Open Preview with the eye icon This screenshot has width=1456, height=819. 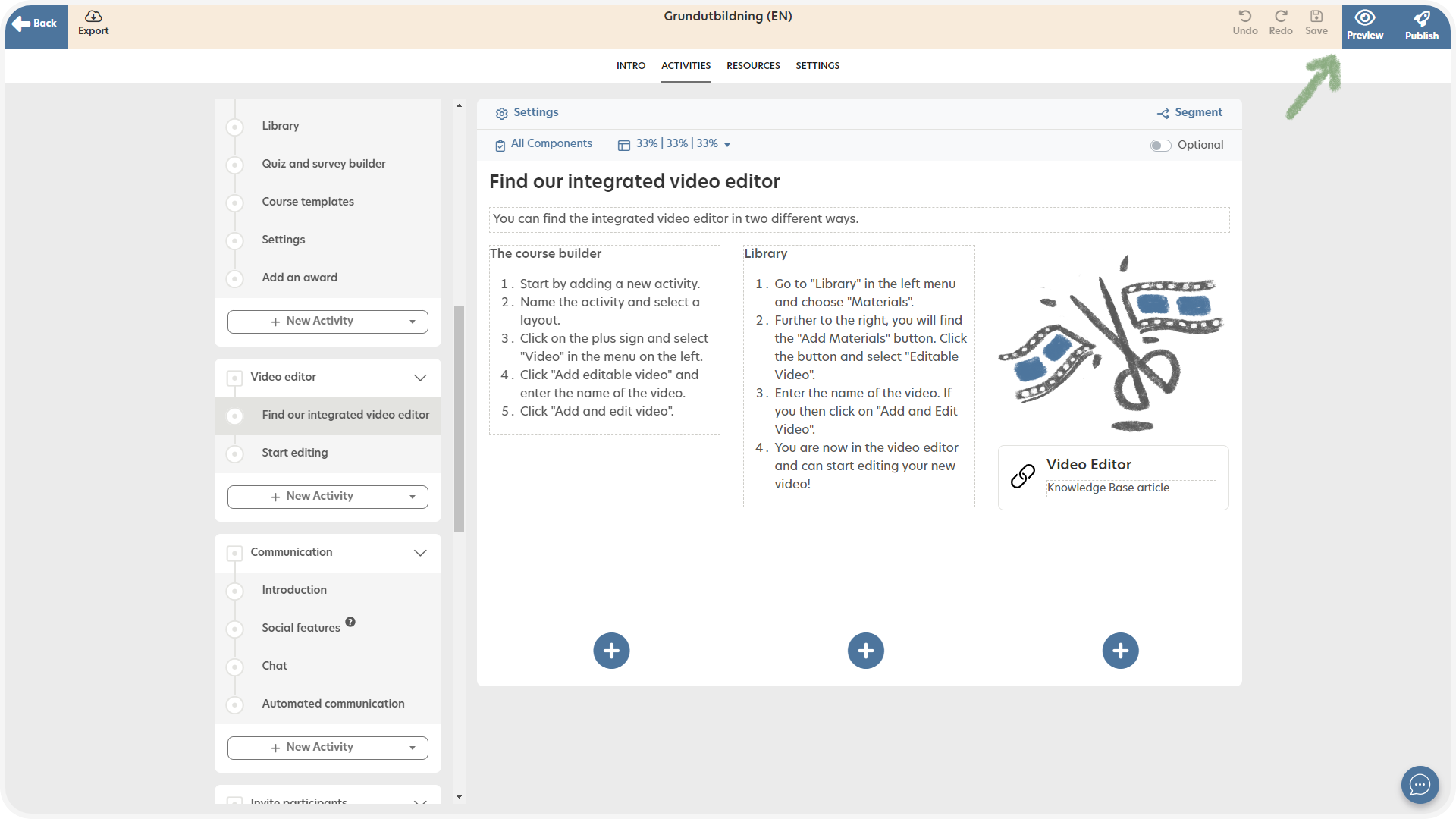(1365, 18)
